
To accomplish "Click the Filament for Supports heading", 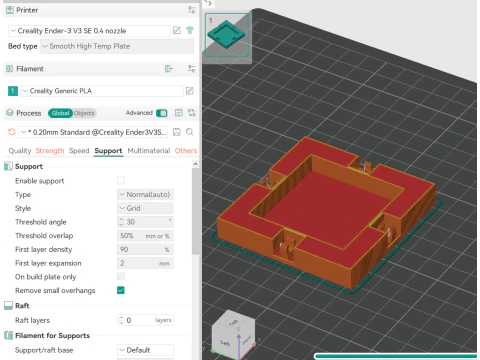I will click(x=52, y=336).
